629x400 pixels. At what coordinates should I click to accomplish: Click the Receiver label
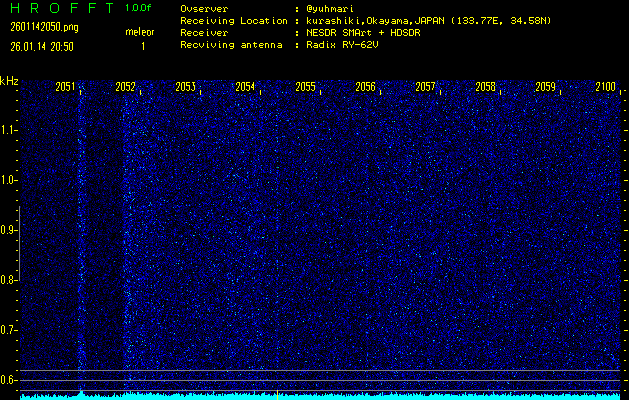click(204, 33)
